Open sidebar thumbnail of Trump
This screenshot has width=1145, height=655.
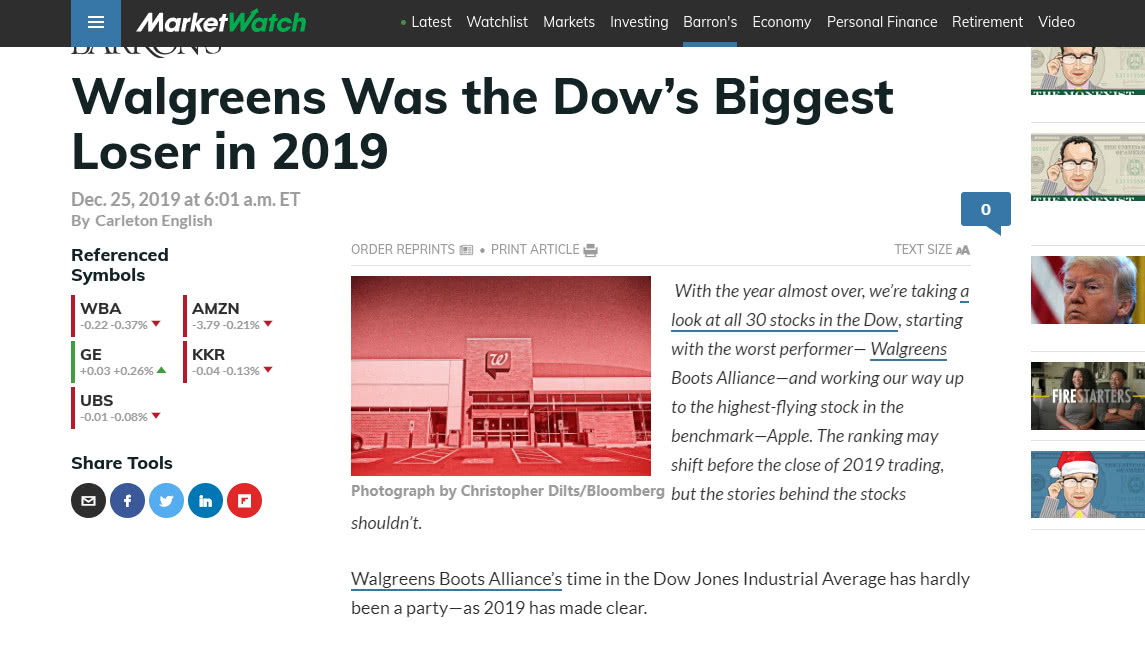(x=1088, y=290)
